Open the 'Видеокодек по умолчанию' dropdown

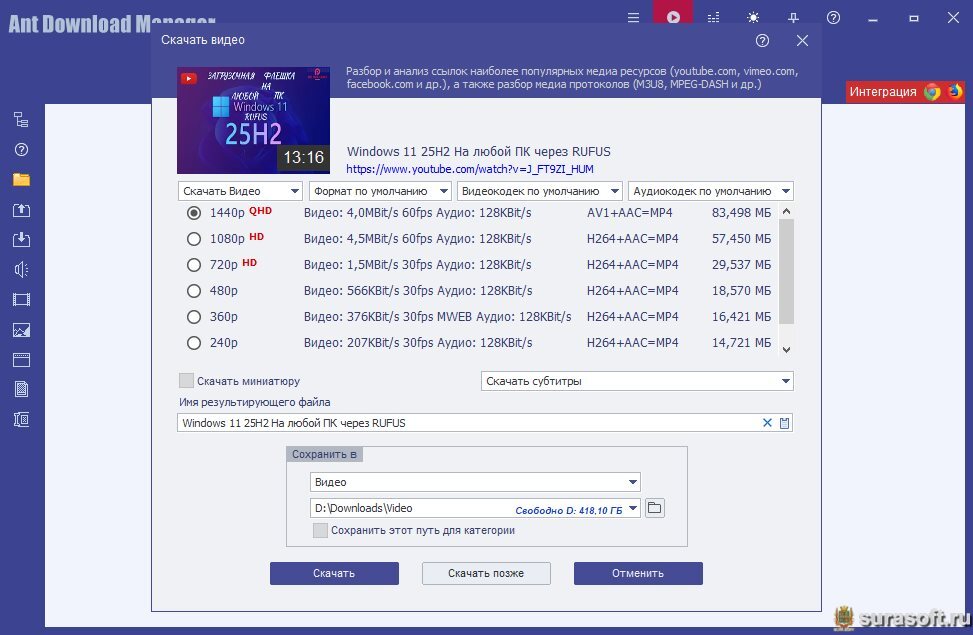[x=539, y=191]
